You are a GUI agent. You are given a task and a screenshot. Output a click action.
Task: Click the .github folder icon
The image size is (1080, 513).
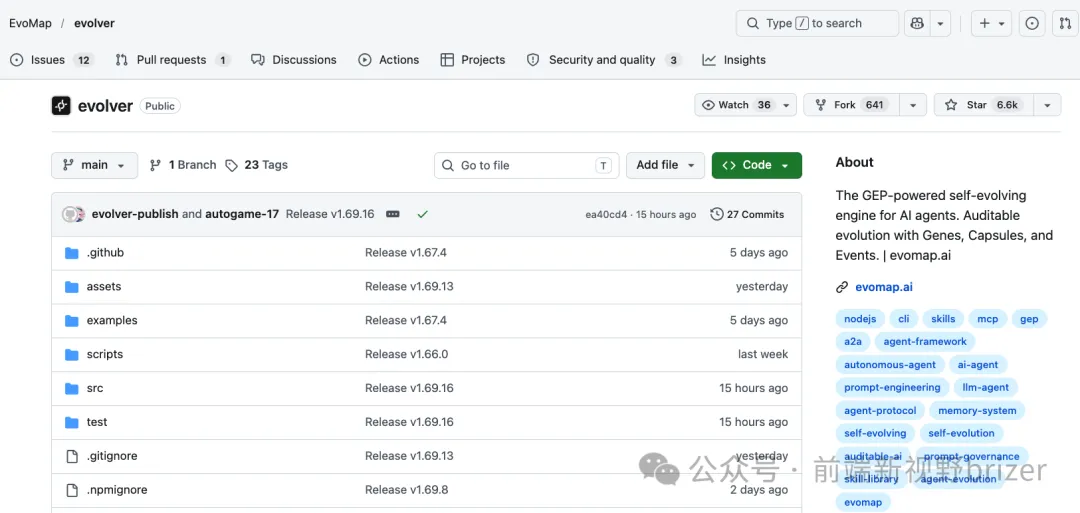point(72,253)
